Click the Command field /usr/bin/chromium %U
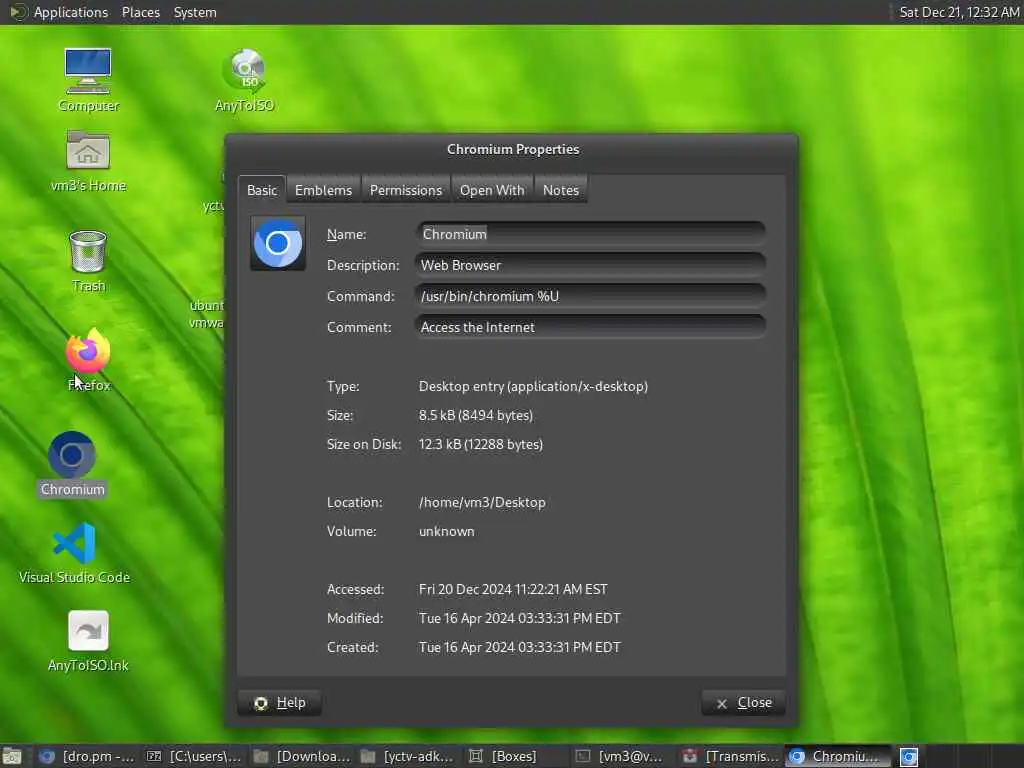 590,296
